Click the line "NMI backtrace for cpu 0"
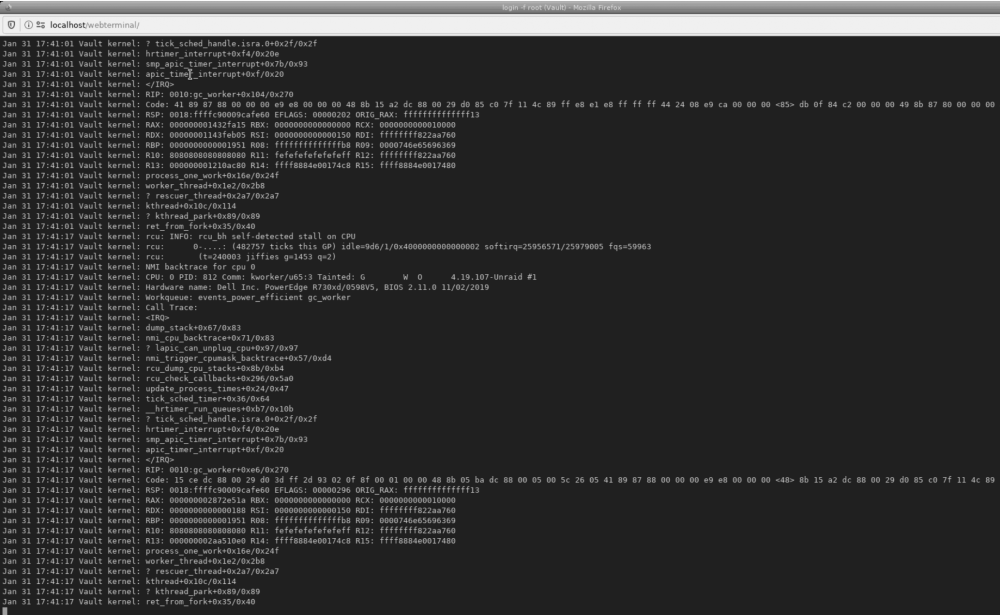This screenshot has width=1000, height=615. [200, 267]
